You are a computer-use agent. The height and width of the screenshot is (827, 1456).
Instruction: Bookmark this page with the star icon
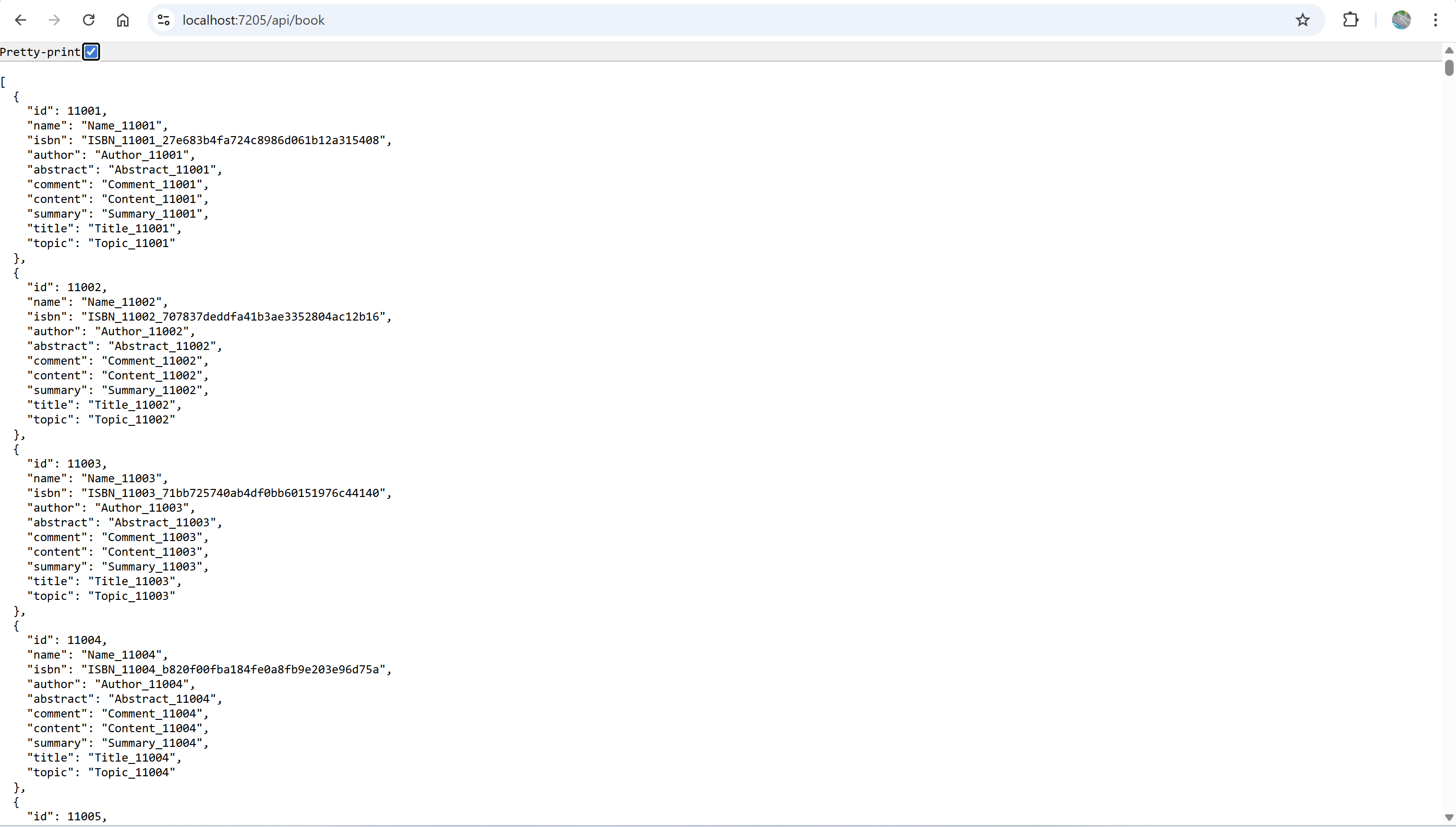[x=1303, y=20]
